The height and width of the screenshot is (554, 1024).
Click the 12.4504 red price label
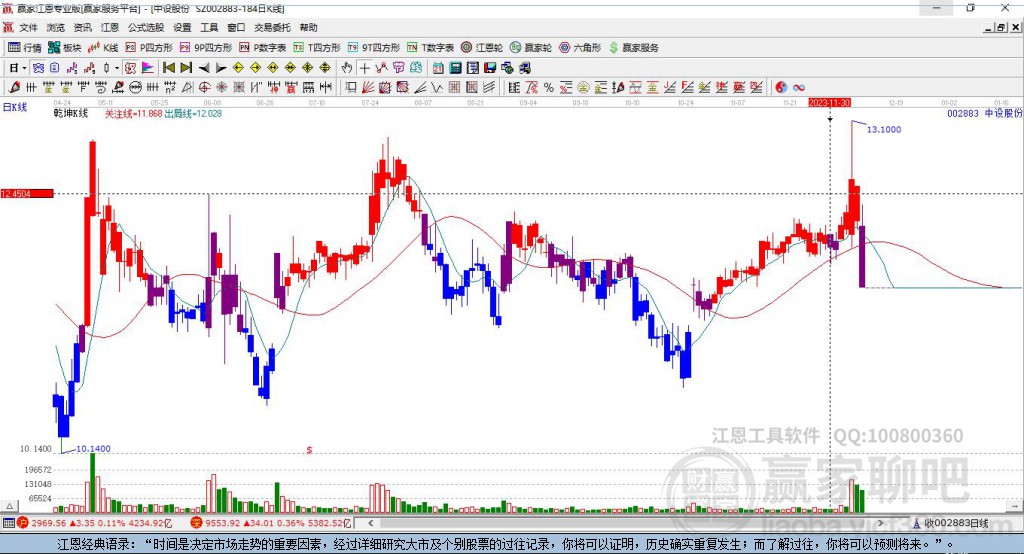click(27, 193)
